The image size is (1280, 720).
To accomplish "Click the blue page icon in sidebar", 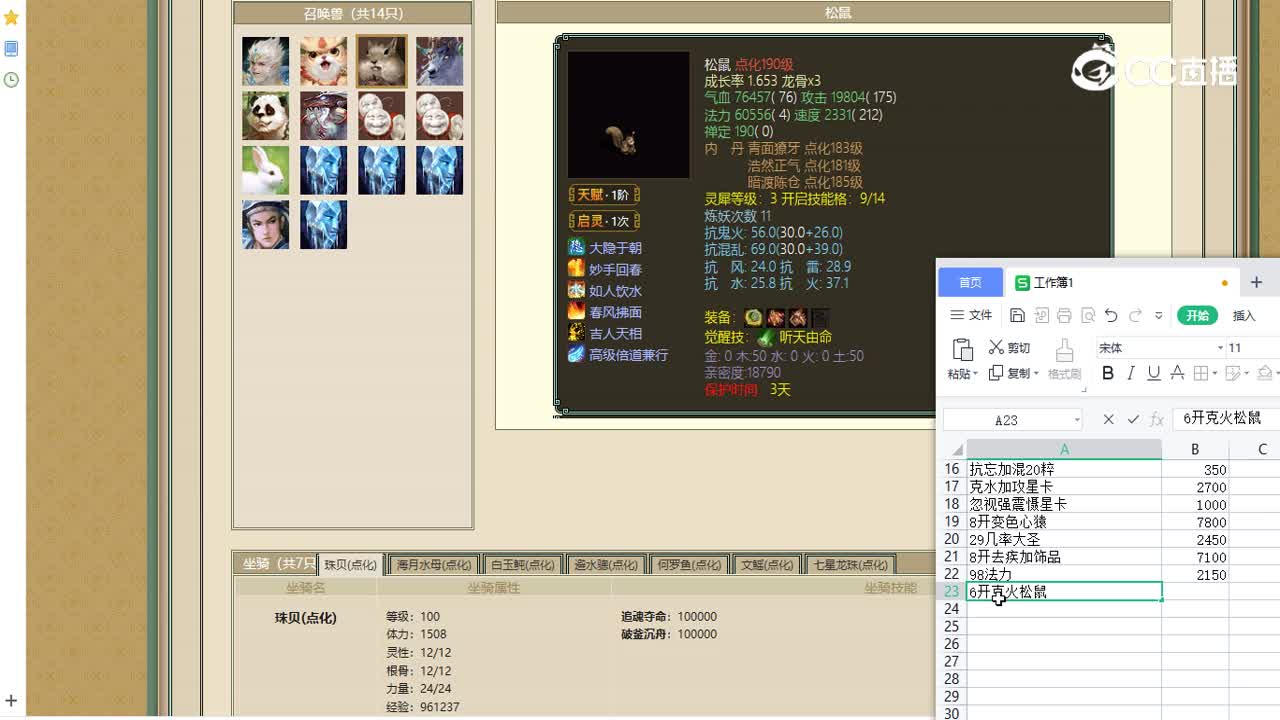I will [11, 49].
